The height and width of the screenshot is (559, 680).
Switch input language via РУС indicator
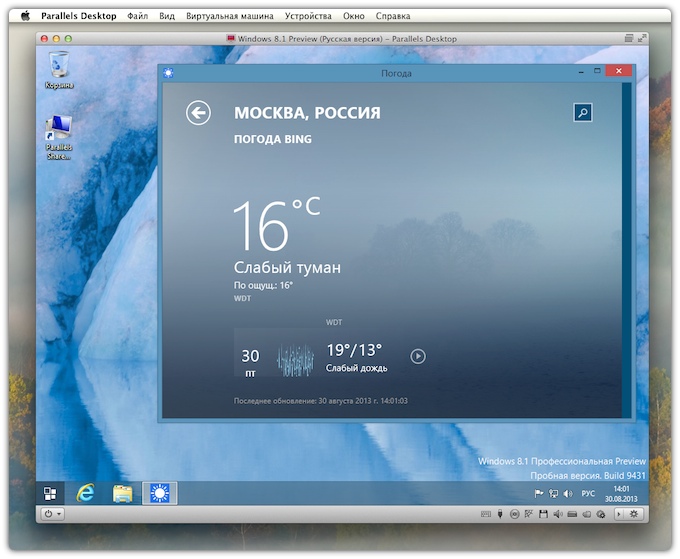click(588, 494)
